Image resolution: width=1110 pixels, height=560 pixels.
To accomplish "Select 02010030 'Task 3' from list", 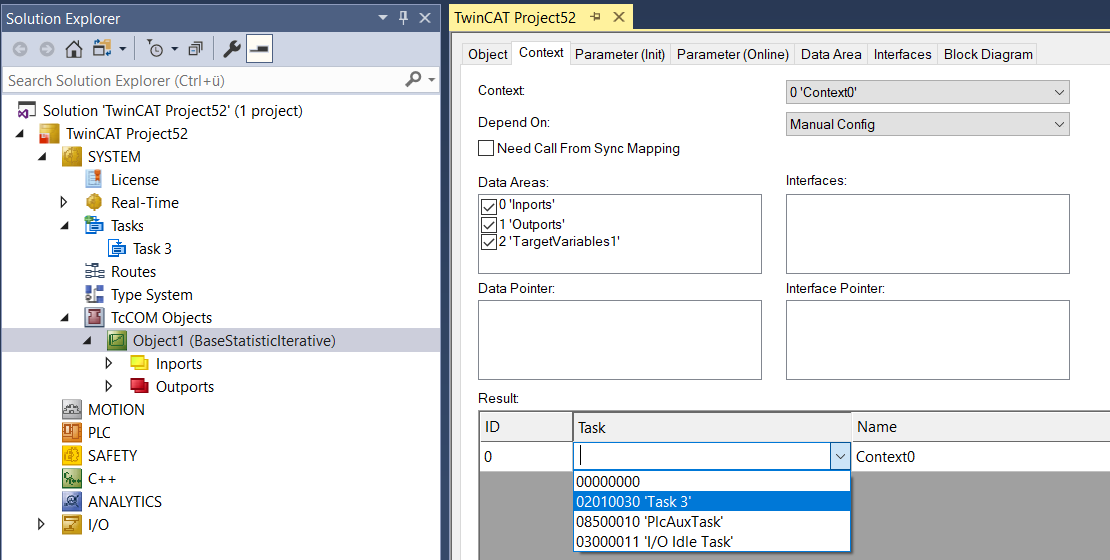I will click(x=711, y=501).
